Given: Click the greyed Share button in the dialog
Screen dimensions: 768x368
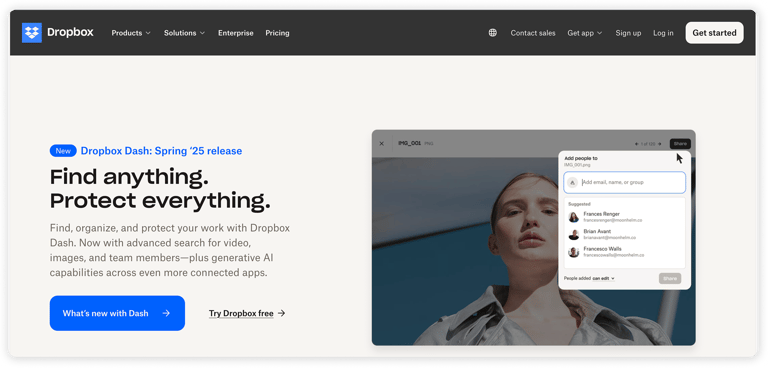Looking at the screenshot, I should click(x=670, y=278).
